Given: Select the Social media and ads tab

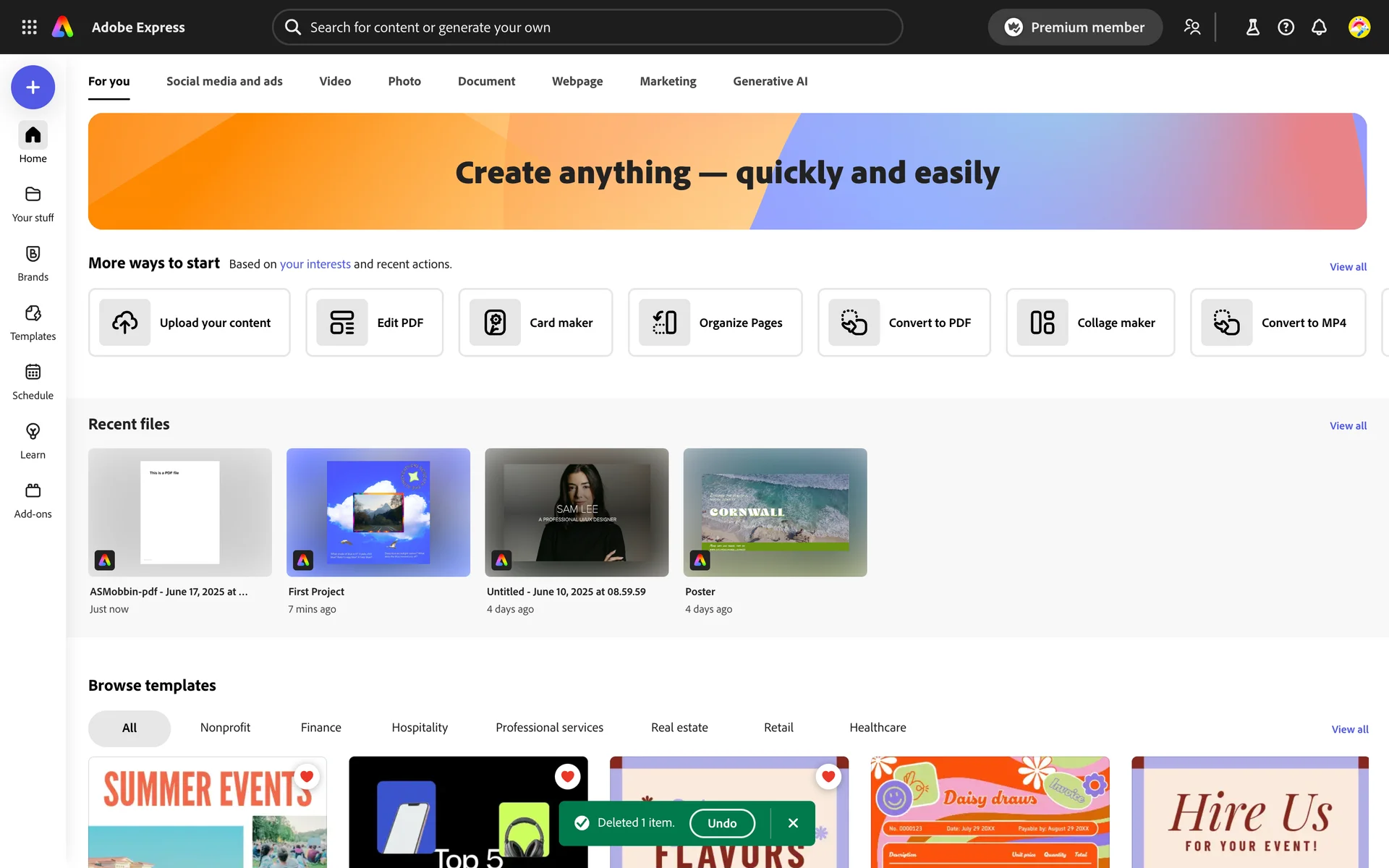Looking at the screenshot, I should (224, 81).
